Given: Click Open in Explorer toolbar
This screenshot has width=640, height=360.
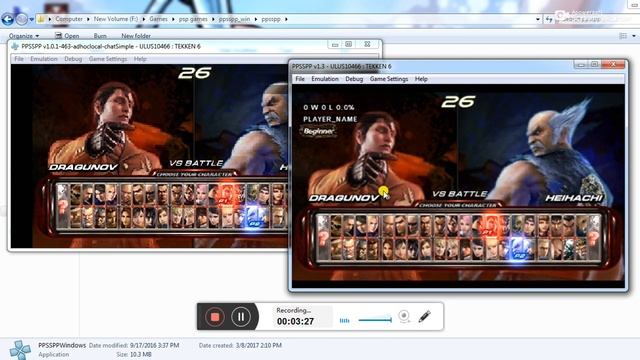Looking at the screenshot, I should point(67,36).
